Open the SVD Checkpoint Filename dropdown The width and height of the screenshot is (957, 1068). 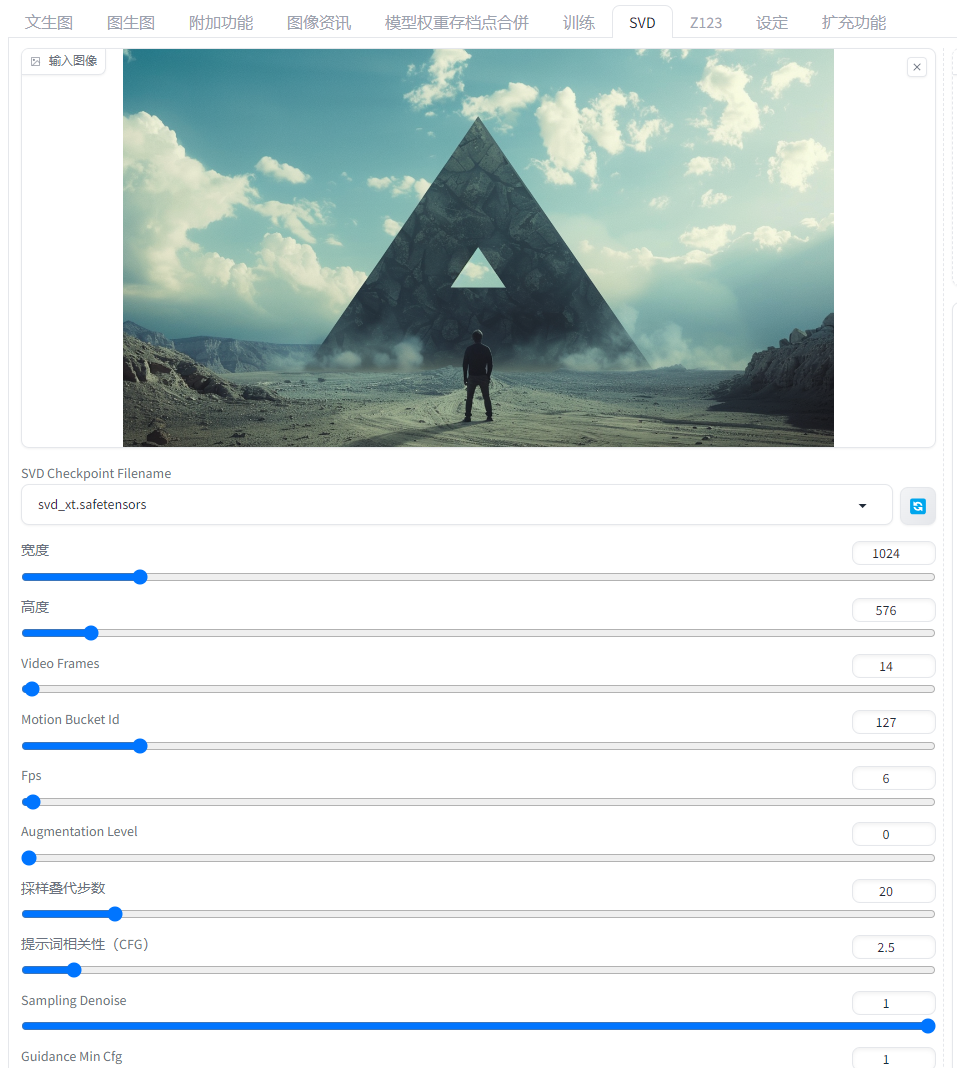tap(456, 505)
